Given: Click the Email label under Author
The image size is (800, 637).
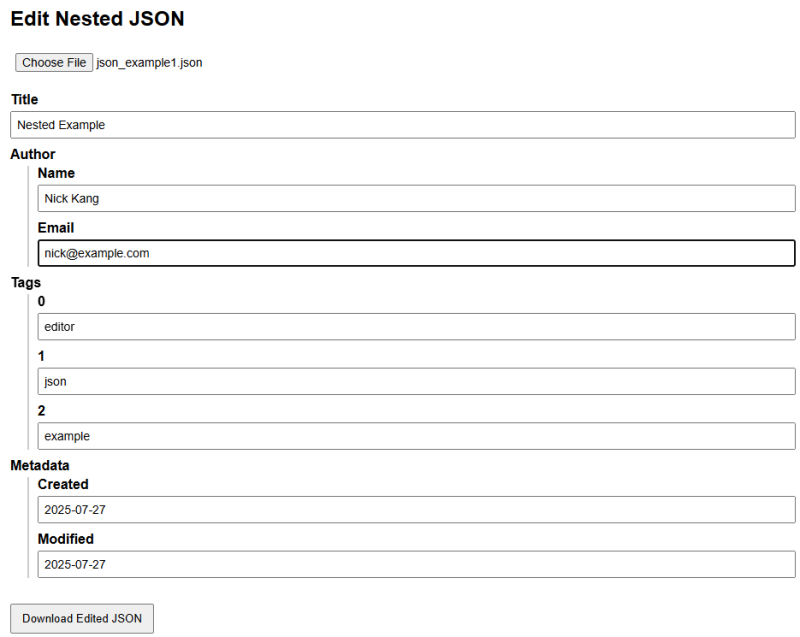Looking at the screenshot, I should (56, 228).
